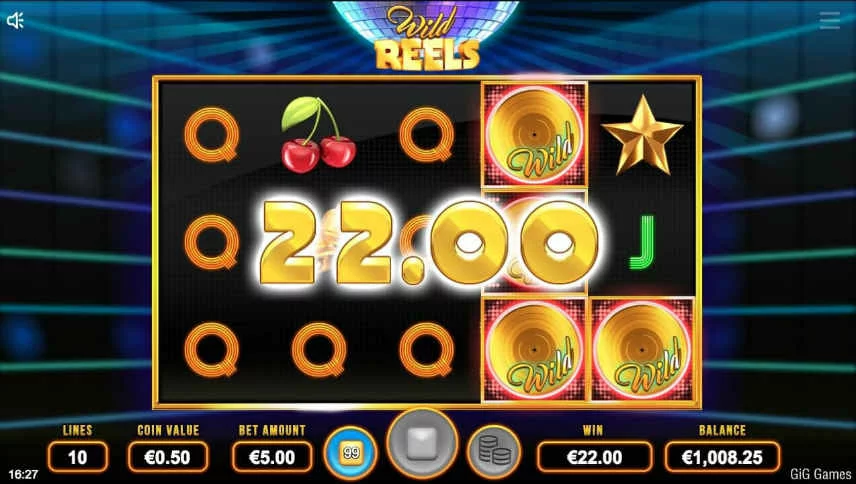Toggle the sound mute speaker icon
This screenshot has height=484, width=856.
[x=15, y=21]
